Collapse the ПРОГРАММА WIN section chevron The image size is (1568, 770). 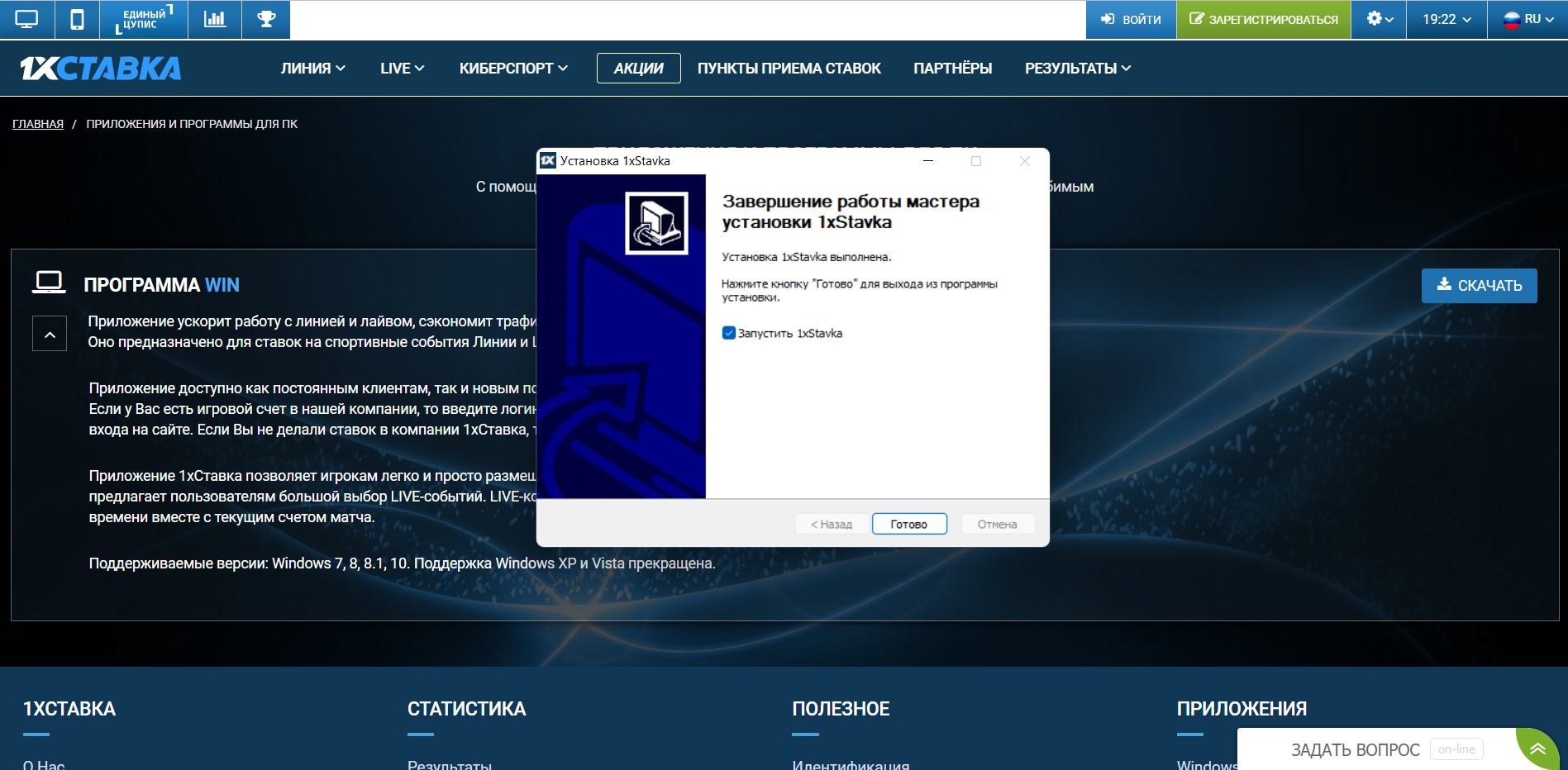[50, 334]
